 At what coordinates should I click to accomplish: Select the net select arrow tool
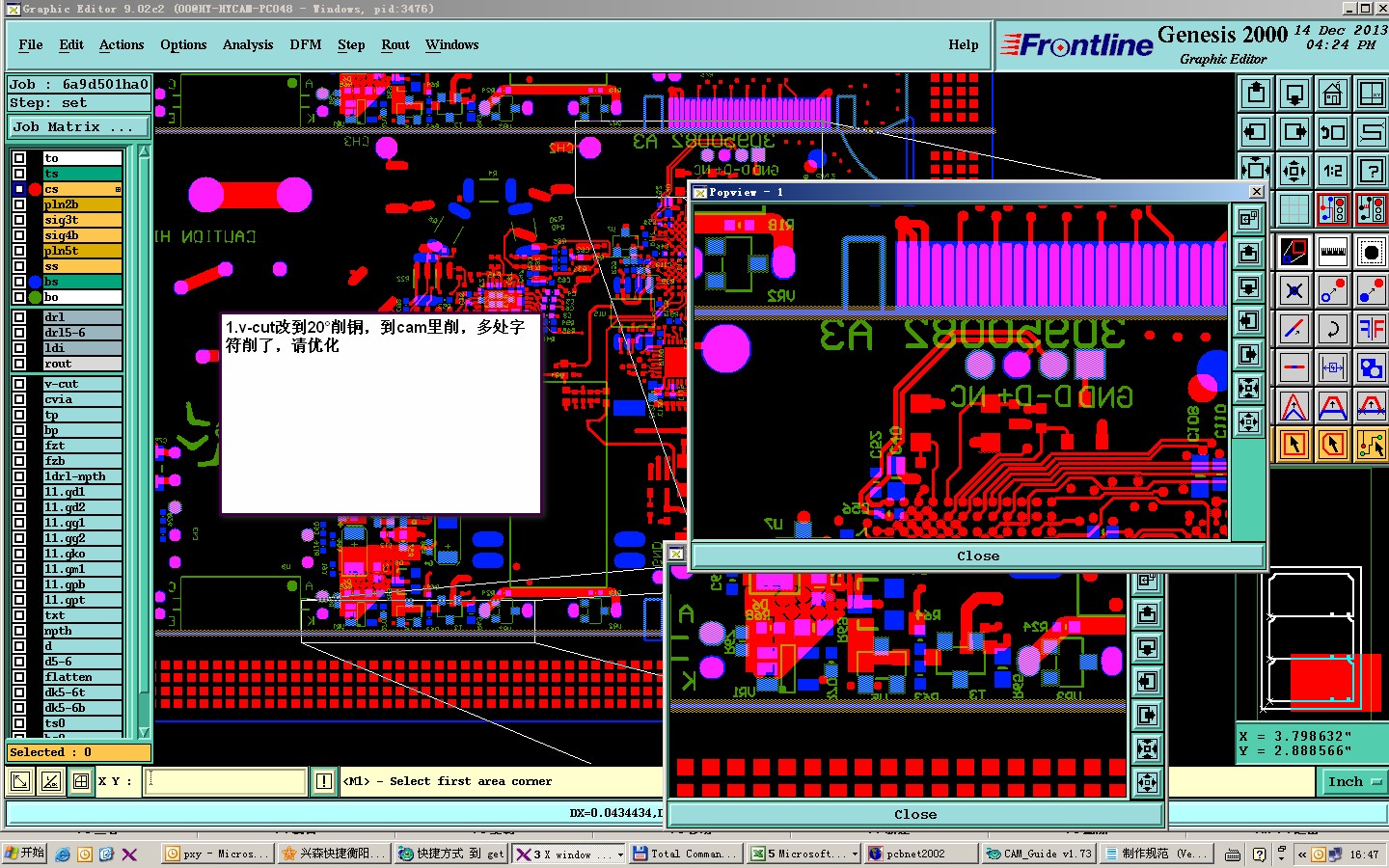(1371, 445)
